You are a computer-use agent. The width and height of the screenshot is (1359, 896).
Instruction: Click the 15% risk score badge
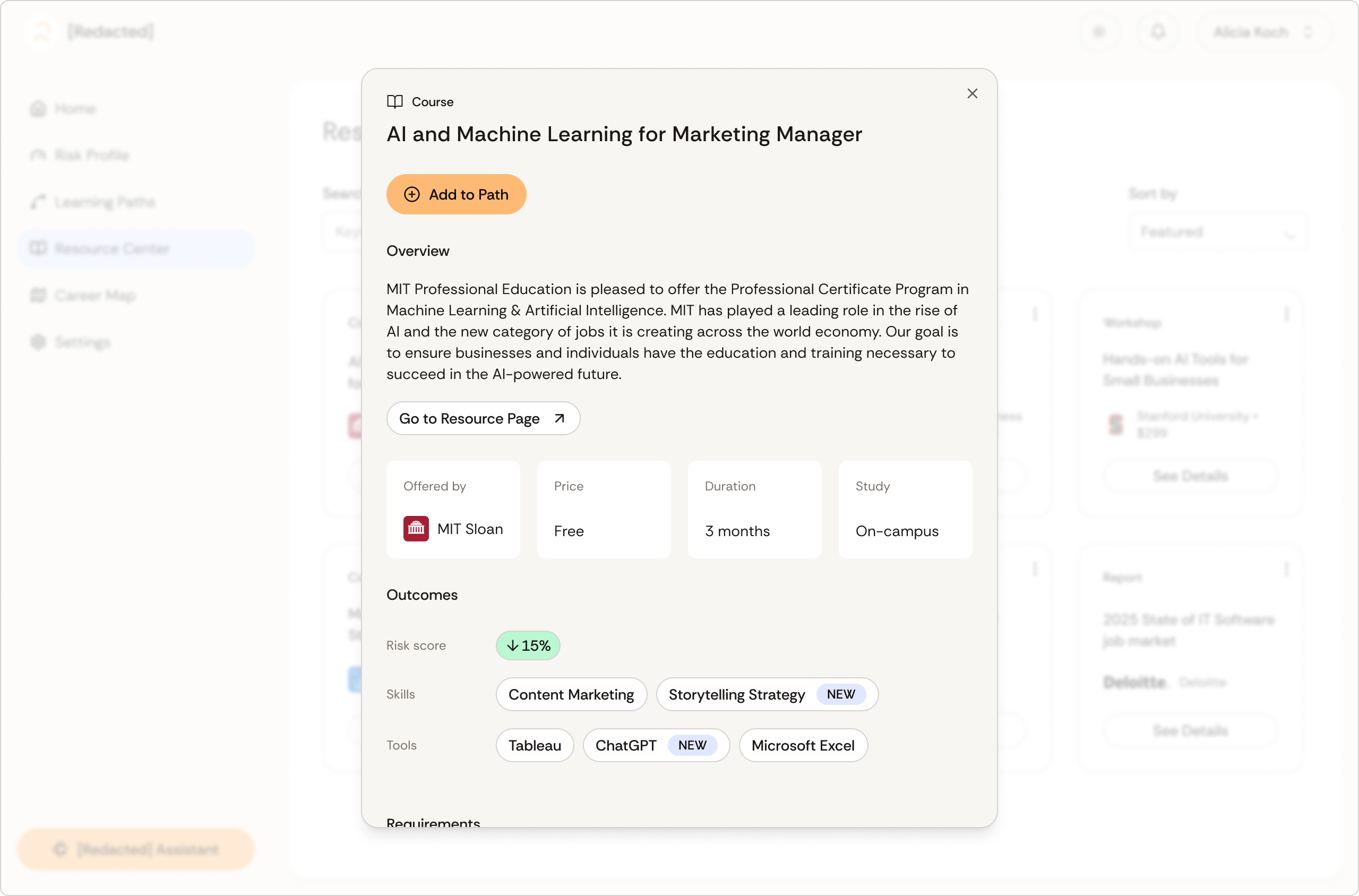pyautogui.click(x=528, y=645)
